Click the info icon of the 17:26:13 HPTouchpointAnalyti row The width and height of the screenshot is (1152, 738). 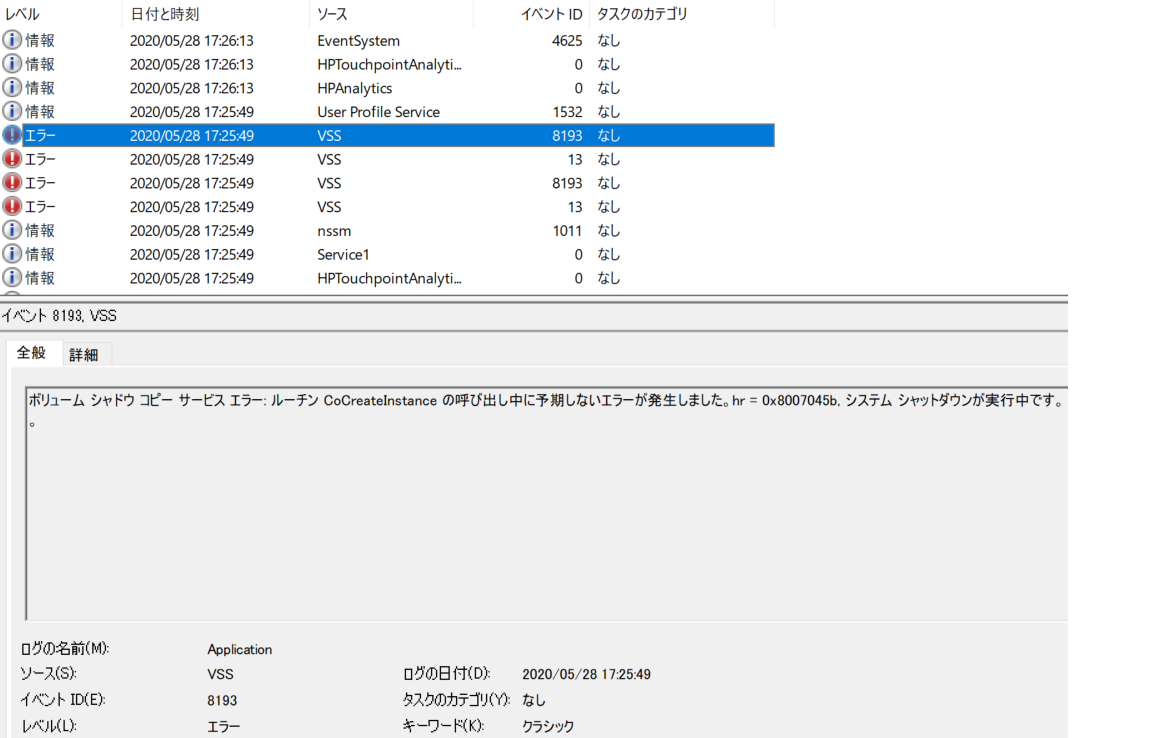coord(12,64)
